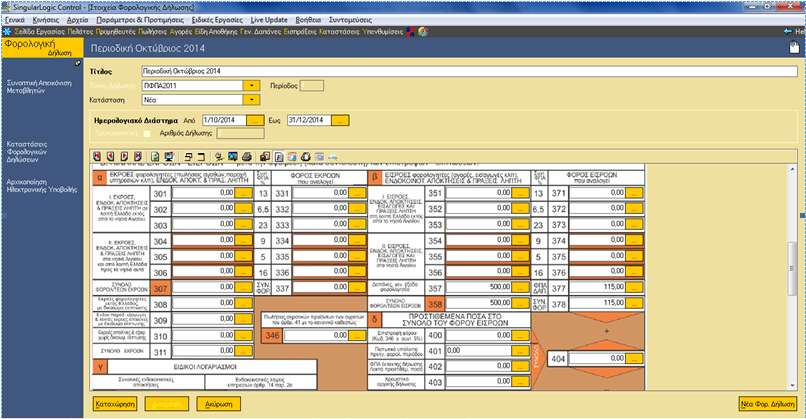Screen dimensions: 806x419
Task: Open date picker for Έως 31/12/2014
Action: pos(340,120)
